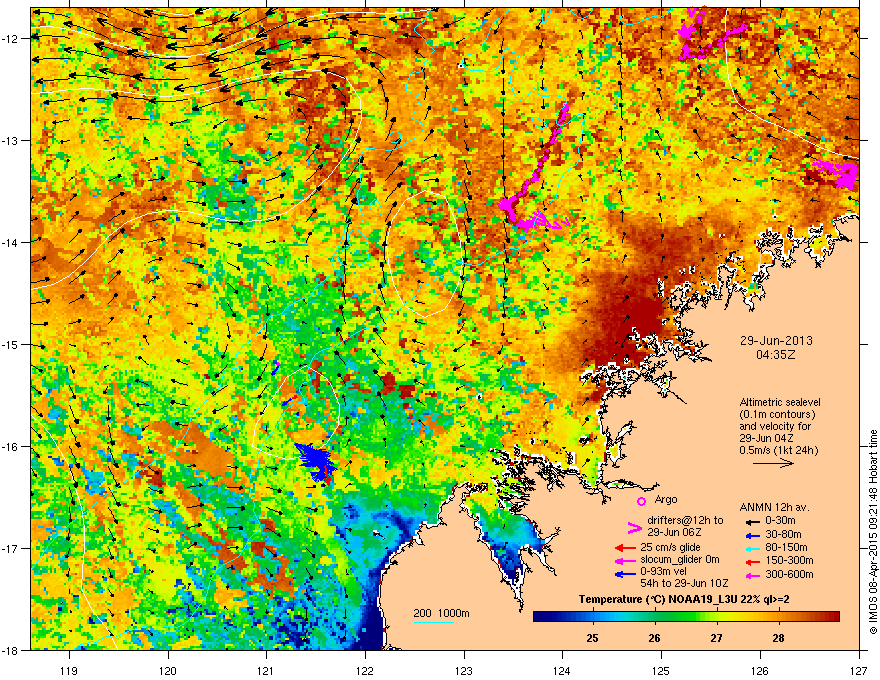Click the longitude axis label '126'
Image resolution: width=880 pixels, height=680 pixels.
tap(760, 671)
